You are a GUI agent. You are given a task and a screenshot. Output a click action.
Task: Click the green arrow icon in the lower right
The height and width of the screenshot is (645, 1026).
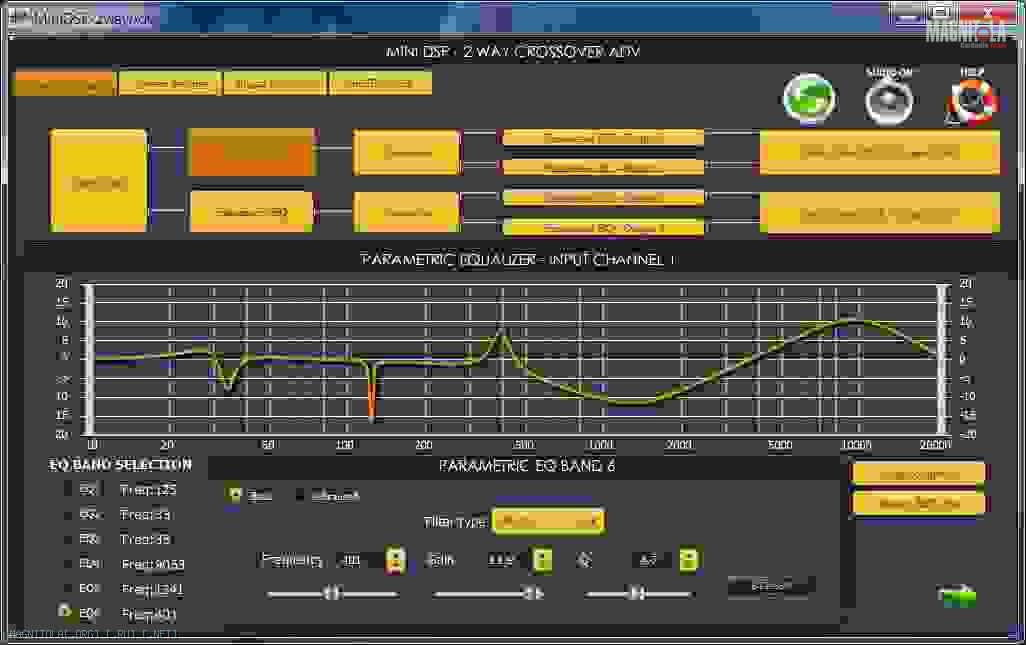click(x=957, y=595)
